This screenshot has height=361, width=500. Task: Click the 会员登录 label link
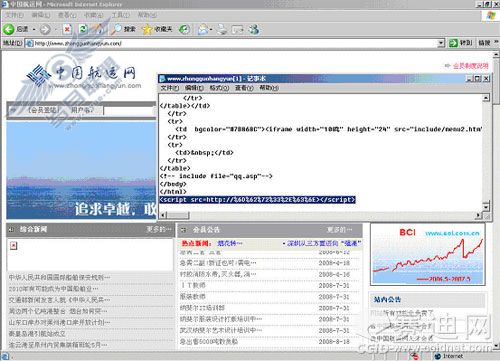(43, 110)
